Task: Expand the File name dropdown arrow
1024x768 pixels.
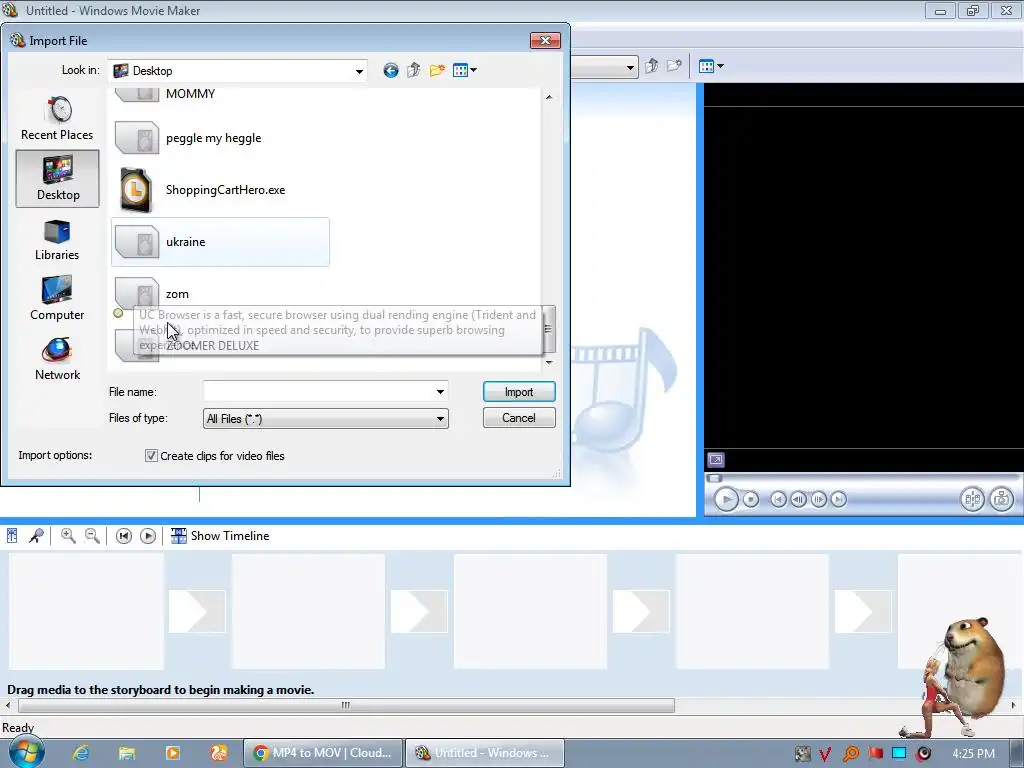Action: point(440,392)
